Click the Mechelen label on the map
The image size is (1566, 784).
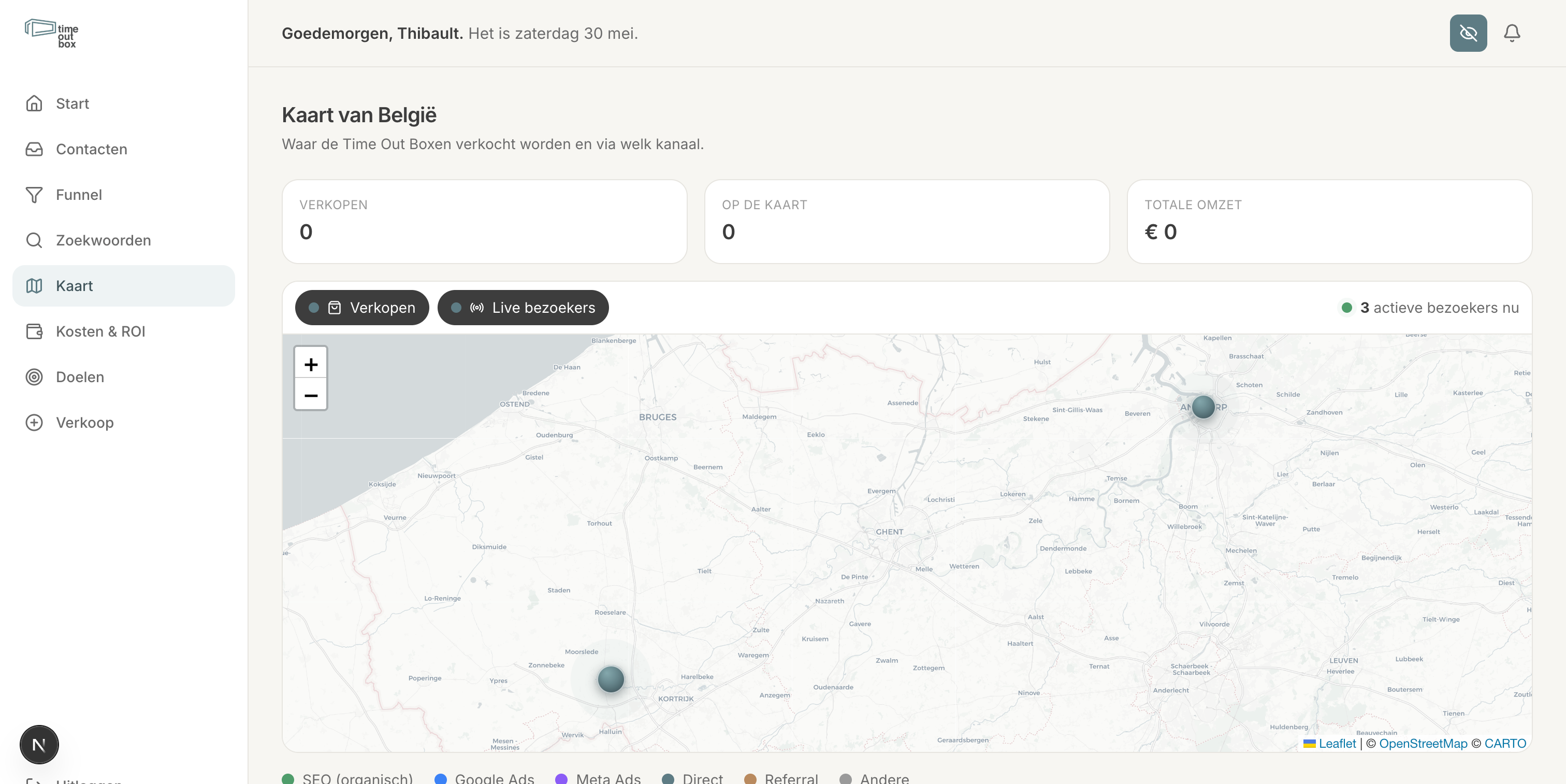click(1241, 550)
